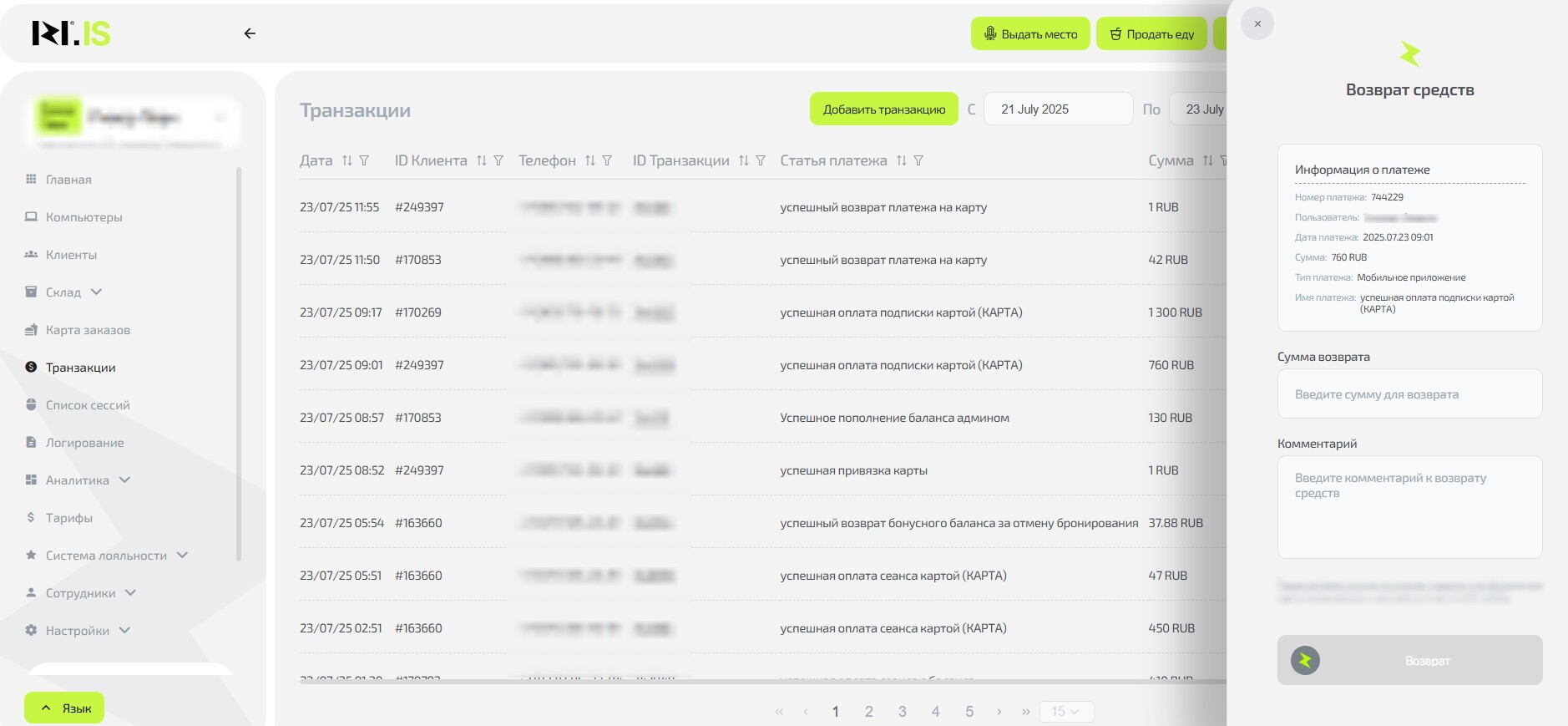Open the start date field 21 July 2025
Viewport: 1568px width, 726px height.
point(1058,109)
